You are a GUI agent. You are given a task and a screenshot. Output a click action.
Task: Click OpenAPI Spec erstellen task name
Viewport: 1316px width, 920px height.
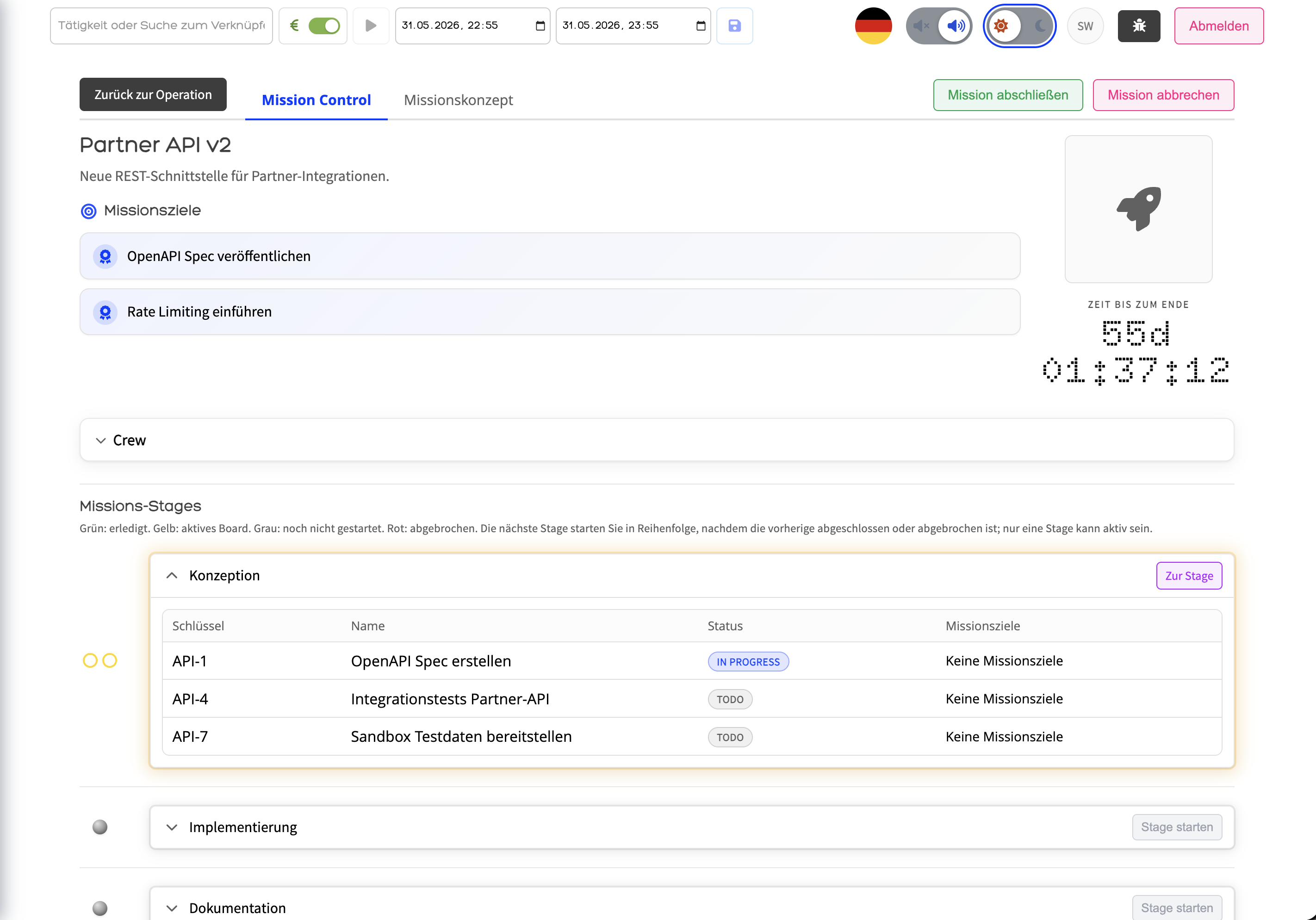(431, 661)
